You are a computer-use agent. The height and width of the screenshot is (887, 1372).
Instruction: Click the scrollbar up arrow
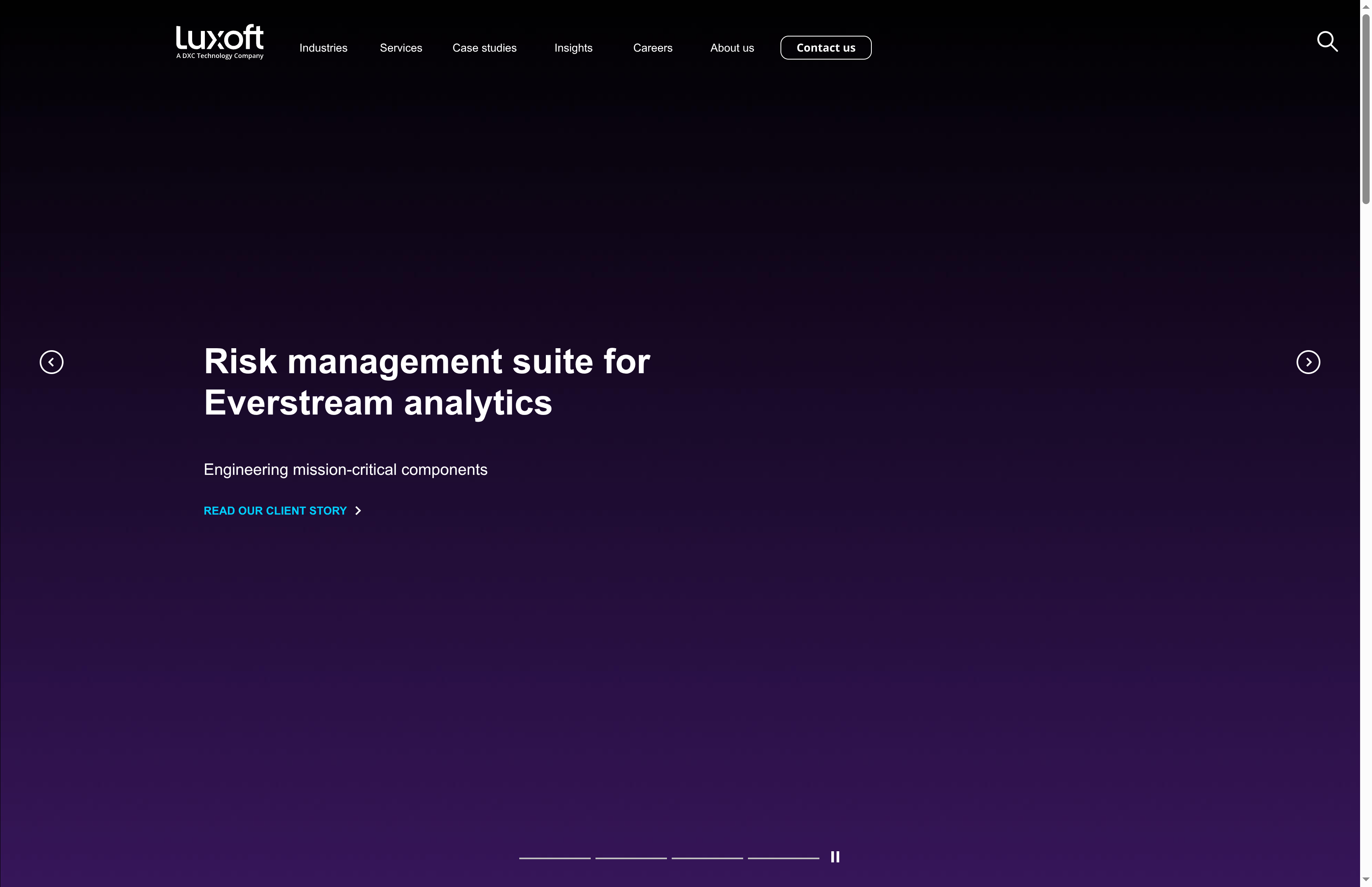(x=1366, y=6)
